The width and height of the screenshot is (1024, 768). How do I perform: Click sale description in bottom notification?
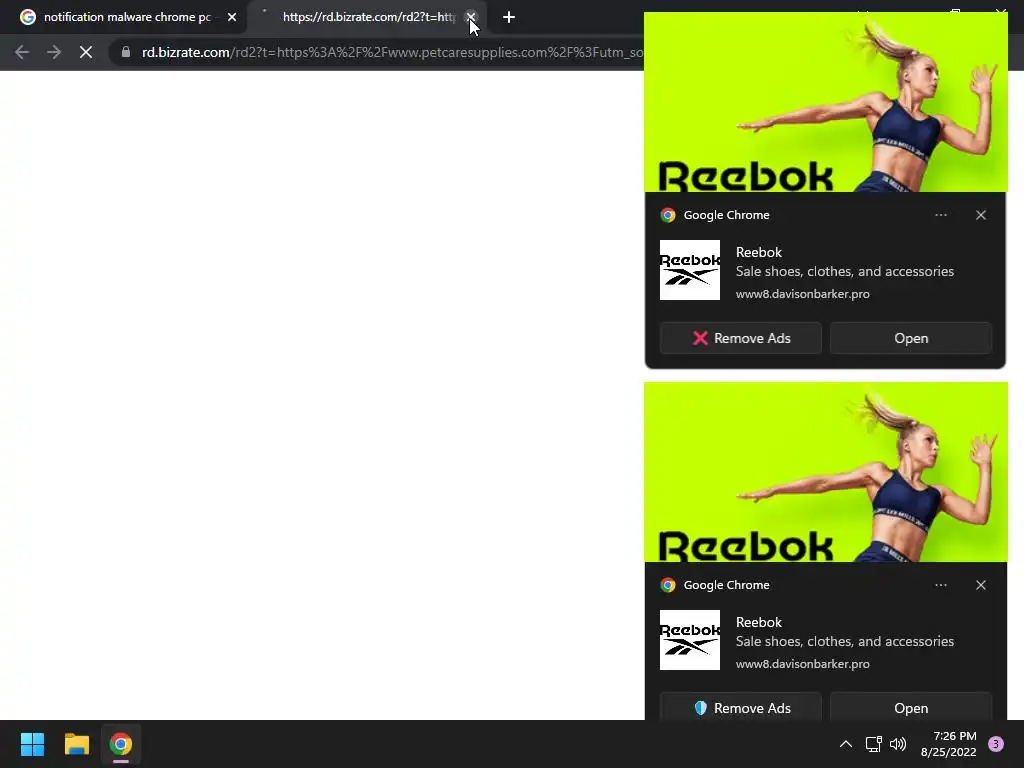(844, 641)
